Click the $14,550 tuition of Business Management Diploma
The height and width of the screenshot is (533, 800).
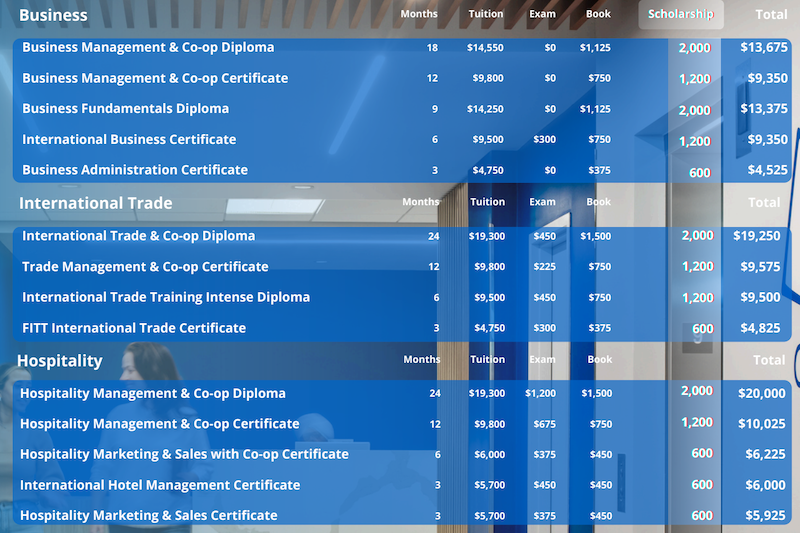pyautogui.click(x=485, y=47)
